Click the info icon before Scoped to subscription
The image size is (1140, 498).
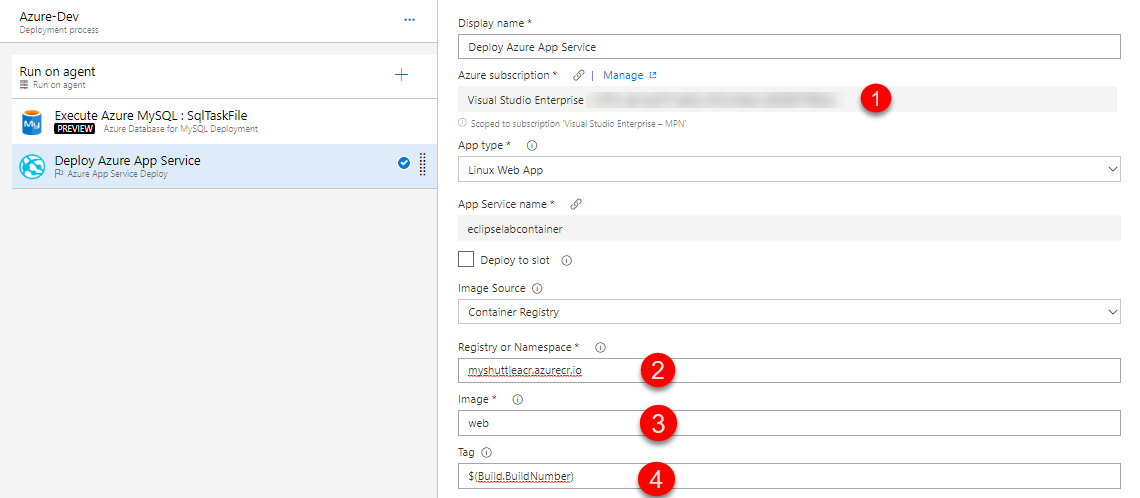point(462,124)
